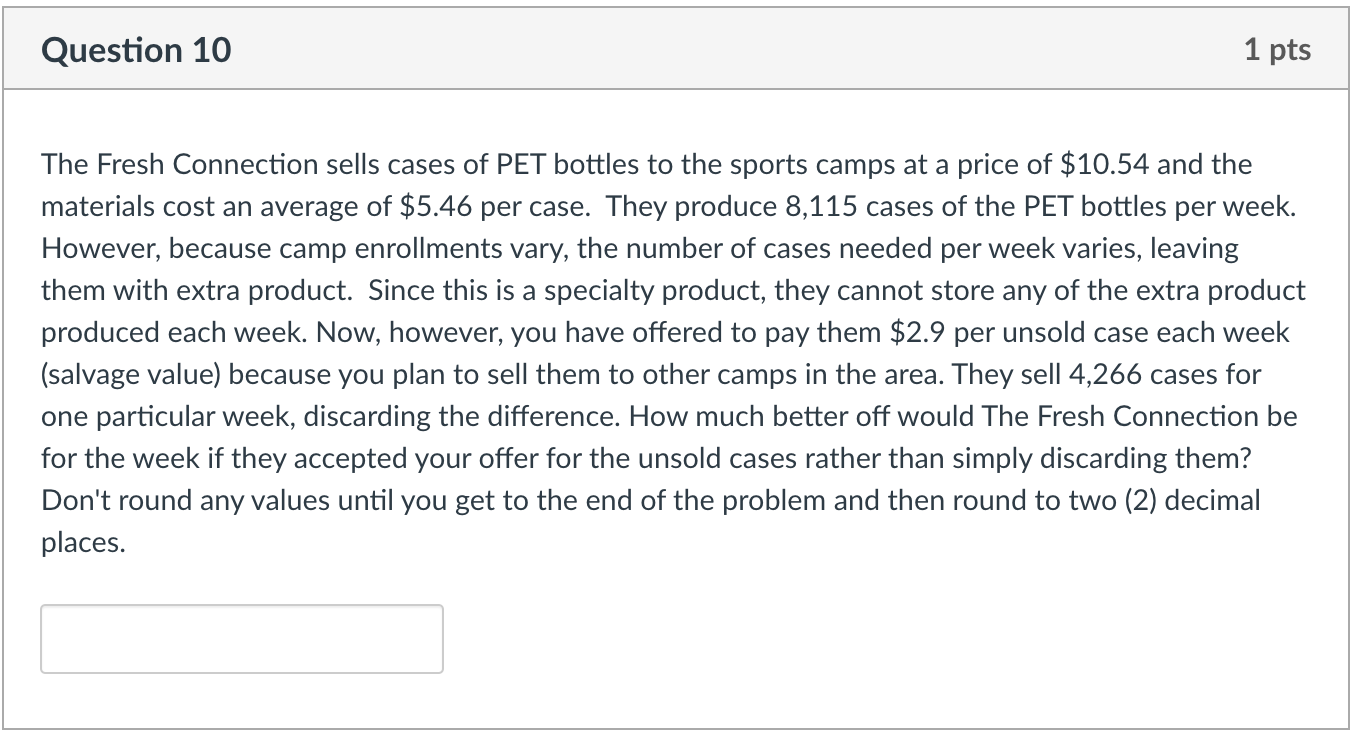Click the word 'places.' on the last line

click(83, 542)
